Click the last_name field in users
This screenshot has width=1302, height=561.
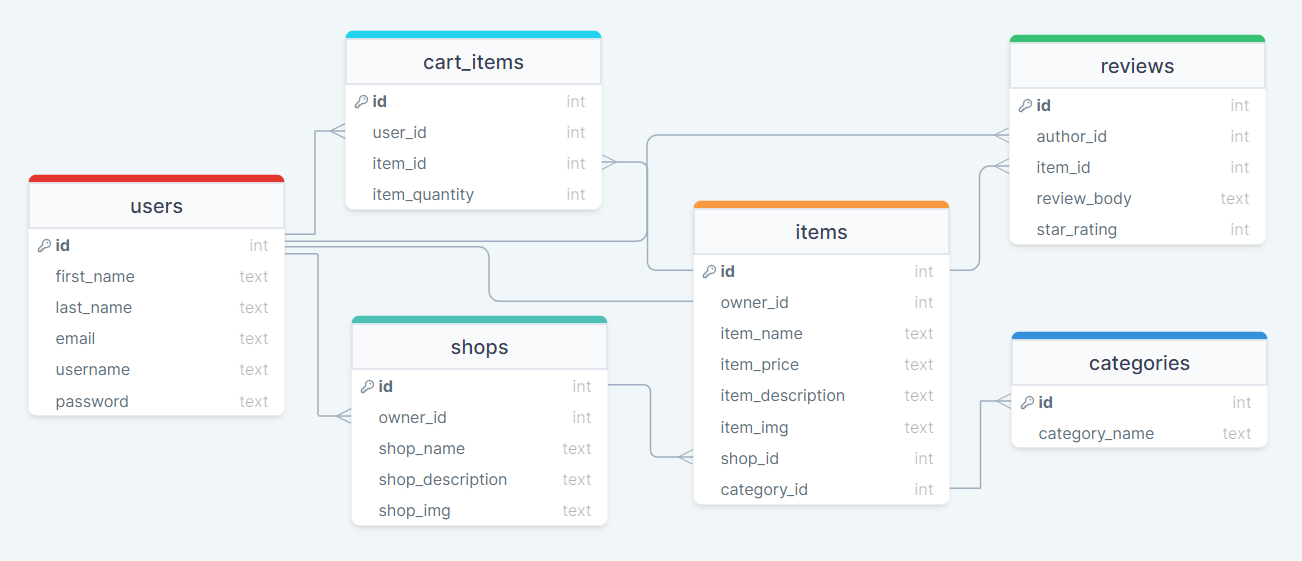pyautogui.click(x=157, y=307)
